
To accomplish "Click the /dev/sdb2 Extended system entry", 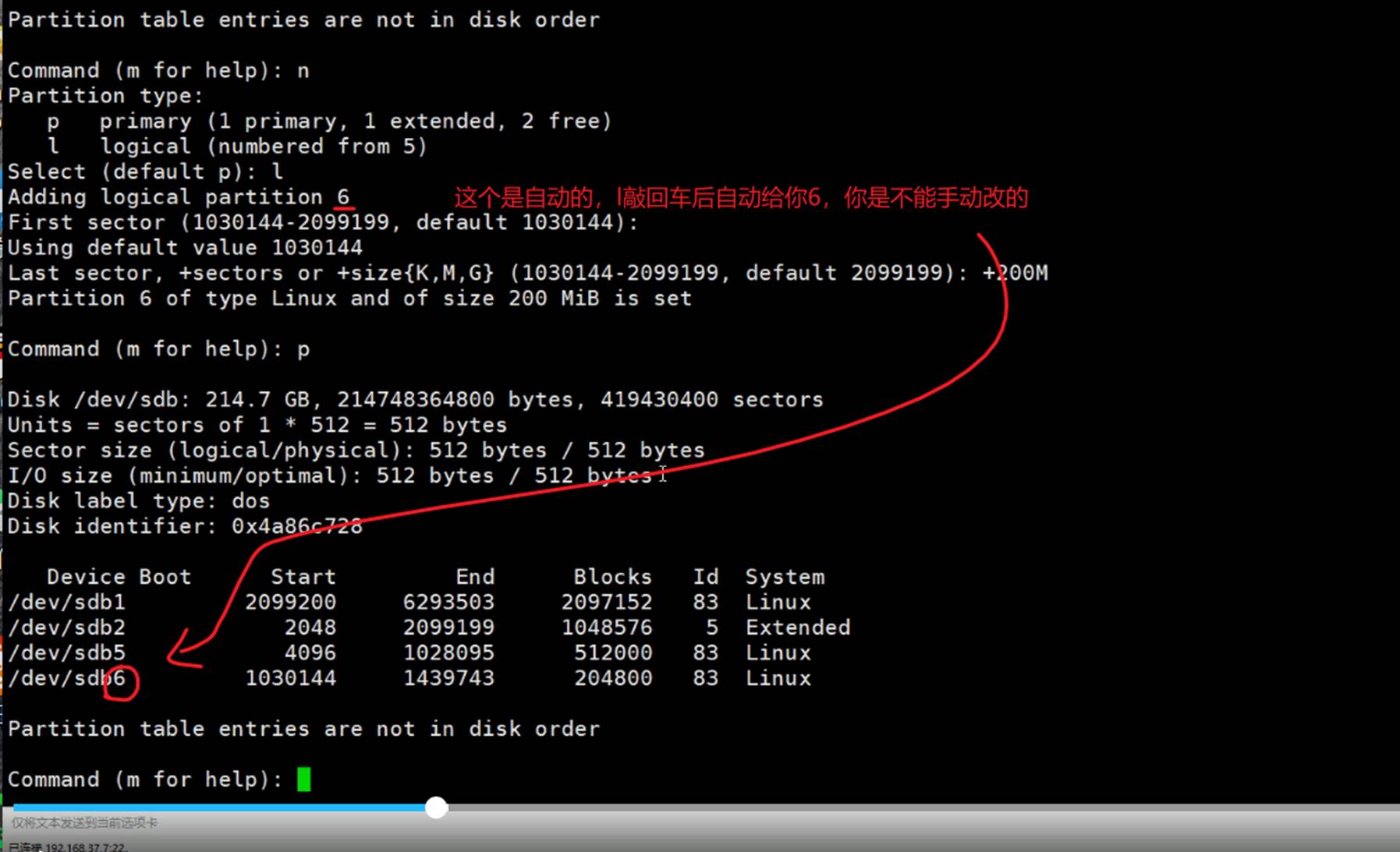I will coord(797,628).
